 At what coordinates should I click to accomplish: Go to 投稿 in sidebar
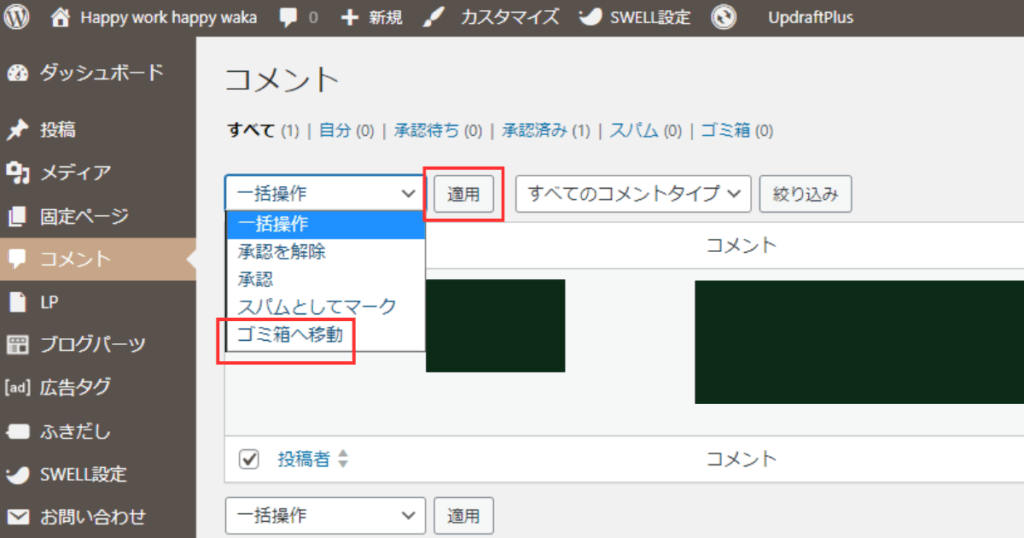[57, 129]
